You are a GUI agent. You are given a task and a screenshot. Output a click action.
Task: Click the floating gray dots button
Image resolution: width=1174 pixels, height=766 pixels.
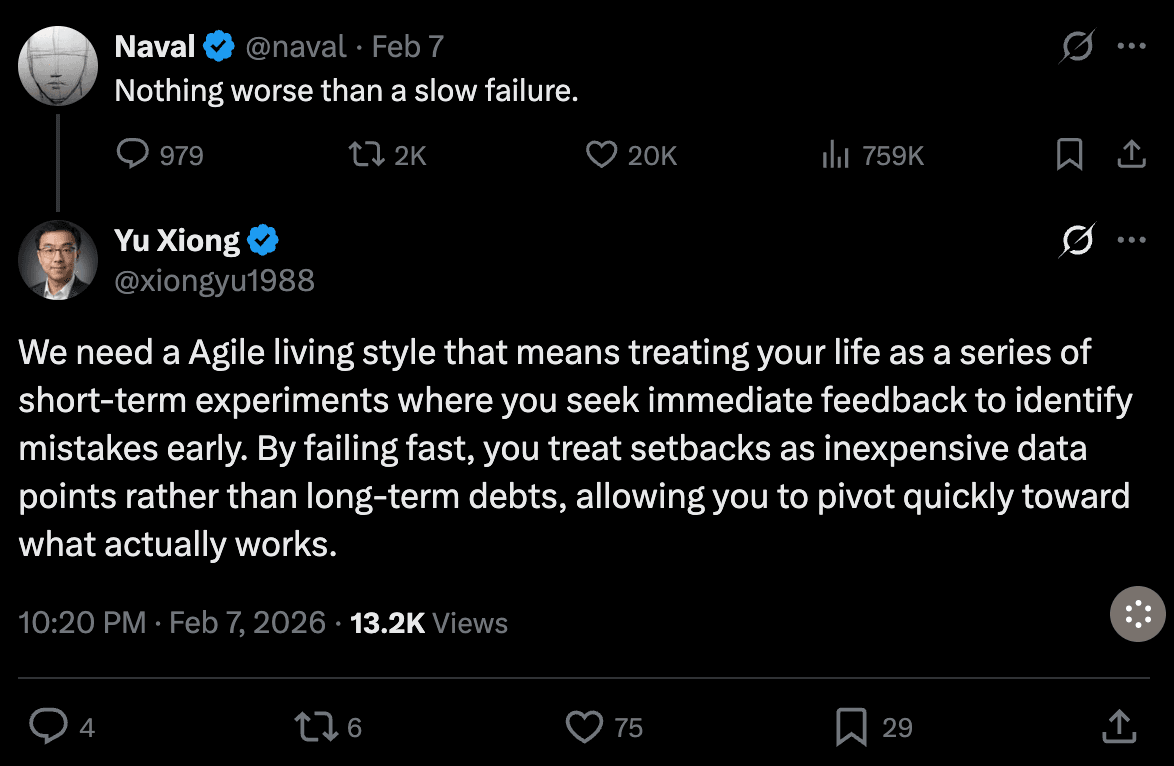coord(1138,614)
